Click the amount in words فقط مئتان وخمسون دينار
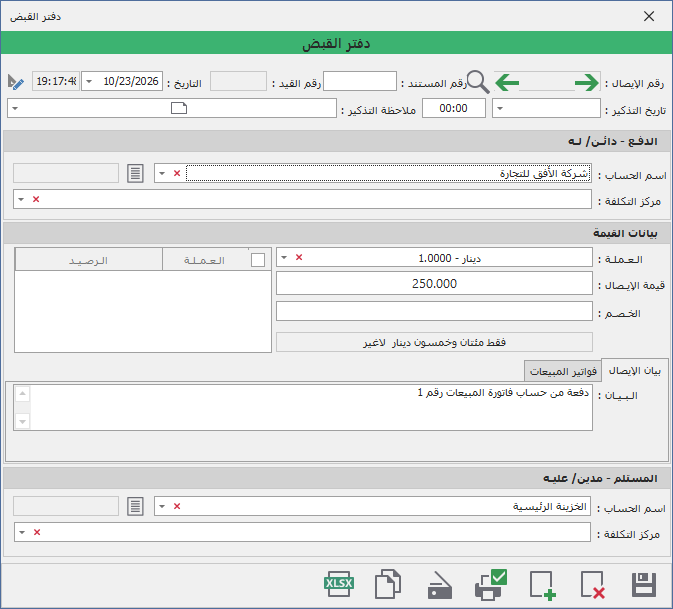Viewport: 673px width, 609px height. 434,342
